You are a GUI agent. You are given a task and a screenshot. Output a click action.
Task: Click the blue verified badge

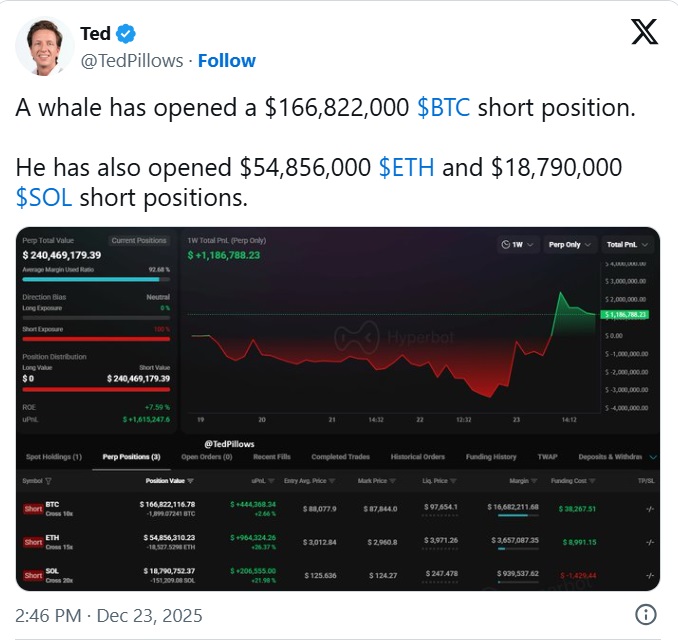tap(127, 35)
